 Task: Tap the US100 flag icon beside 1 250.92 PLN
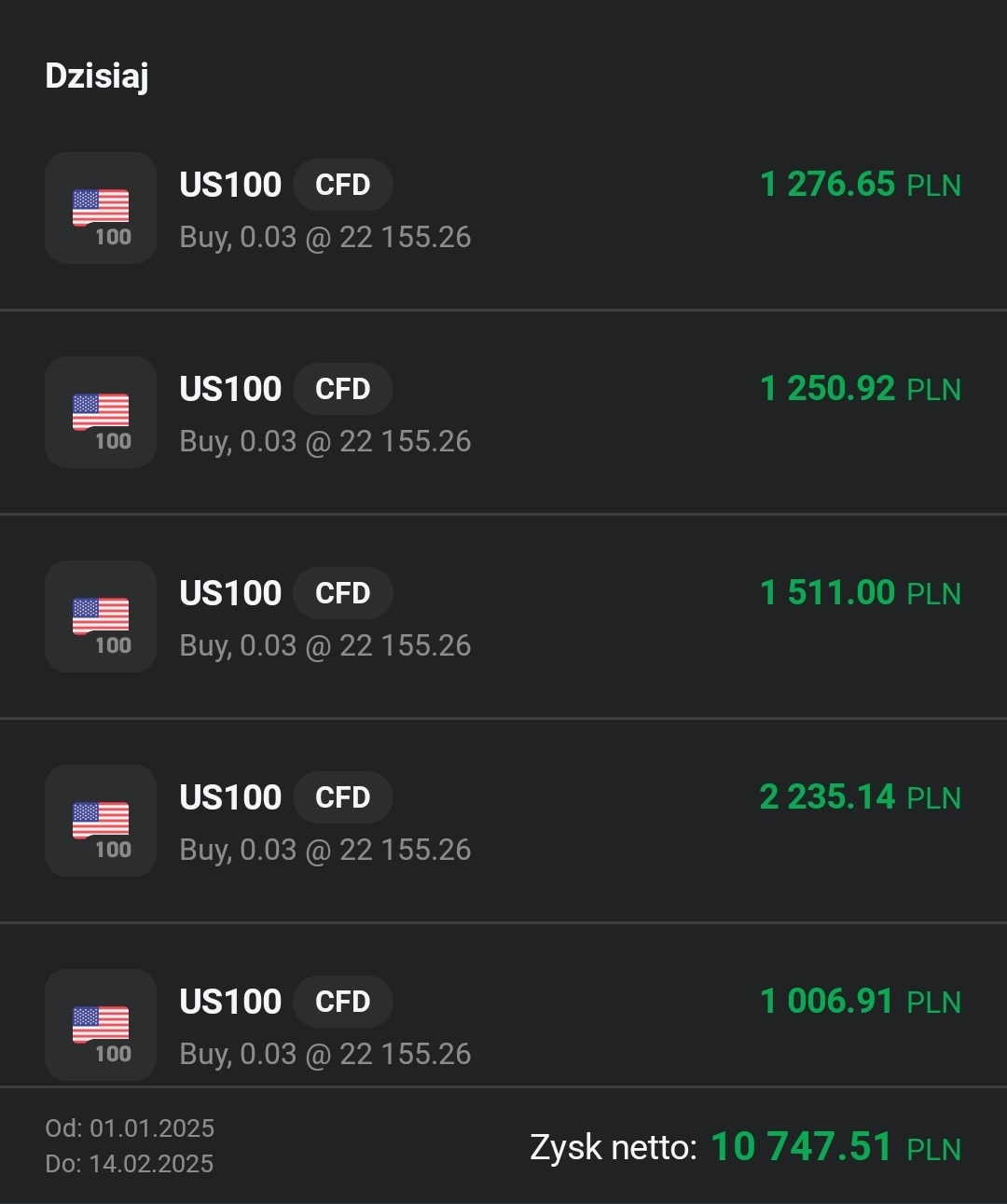[101, 412]
